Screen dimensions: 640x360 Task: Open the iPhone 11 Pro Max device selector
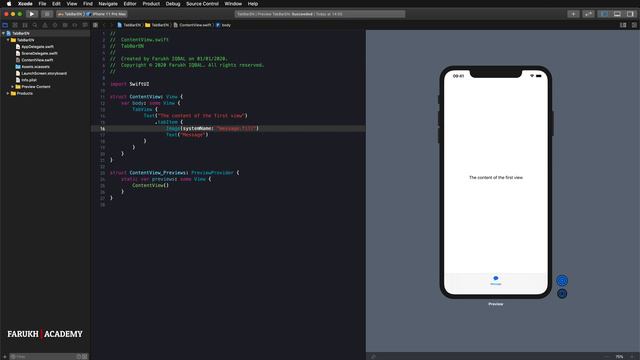pyautogui.click(x=107, y=14)
